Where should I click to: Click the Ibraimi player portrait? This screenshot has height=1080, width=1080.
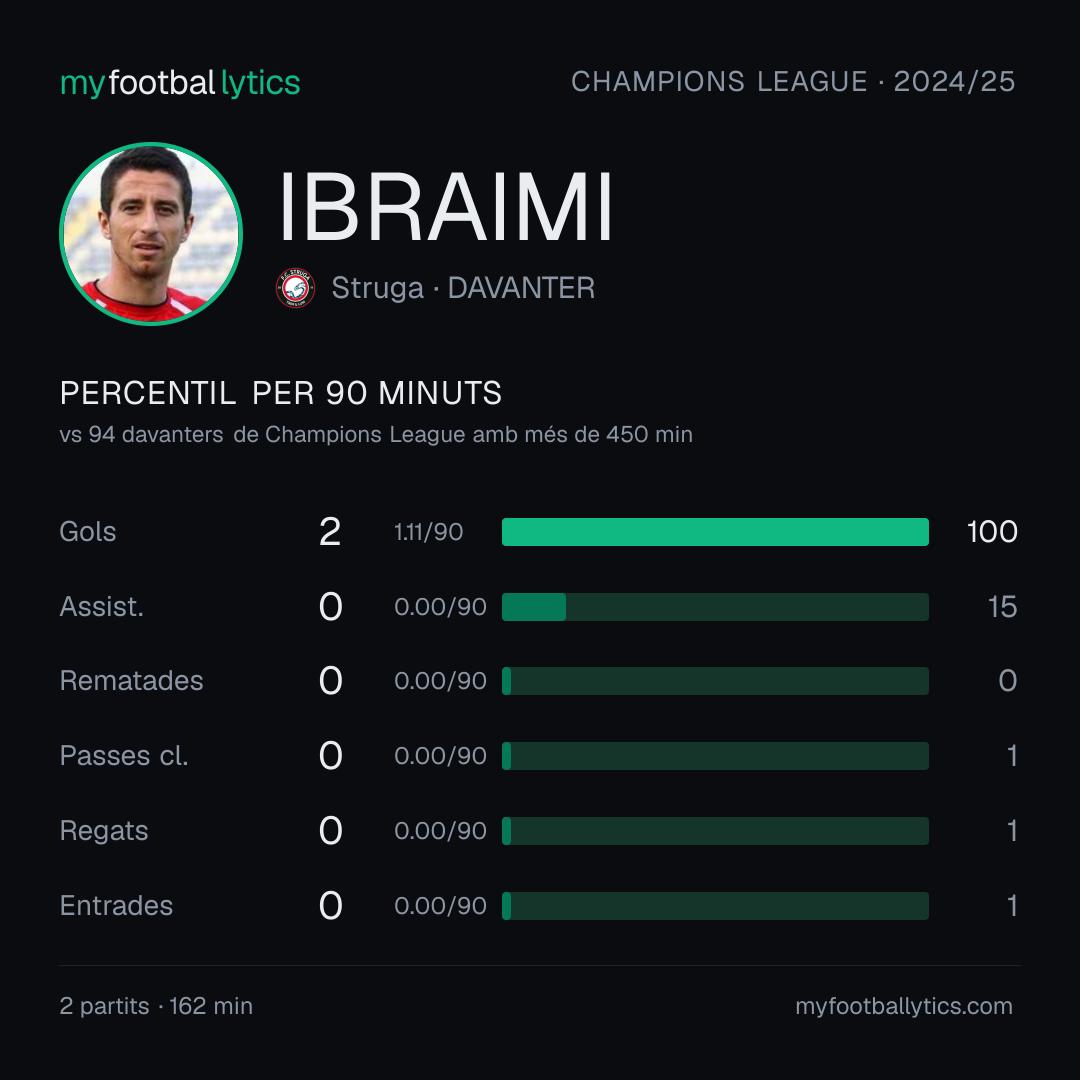click(151, 233)
